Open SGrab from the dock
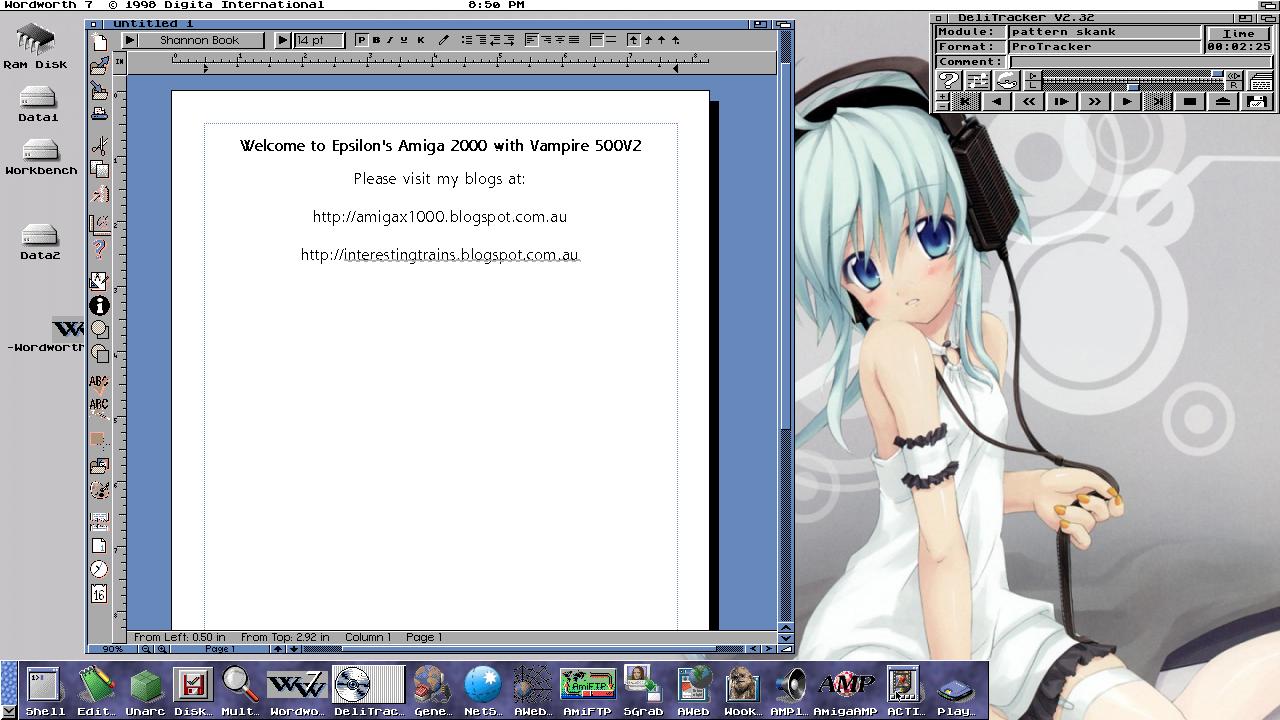 pyautogui.click(x=643, y=691)
